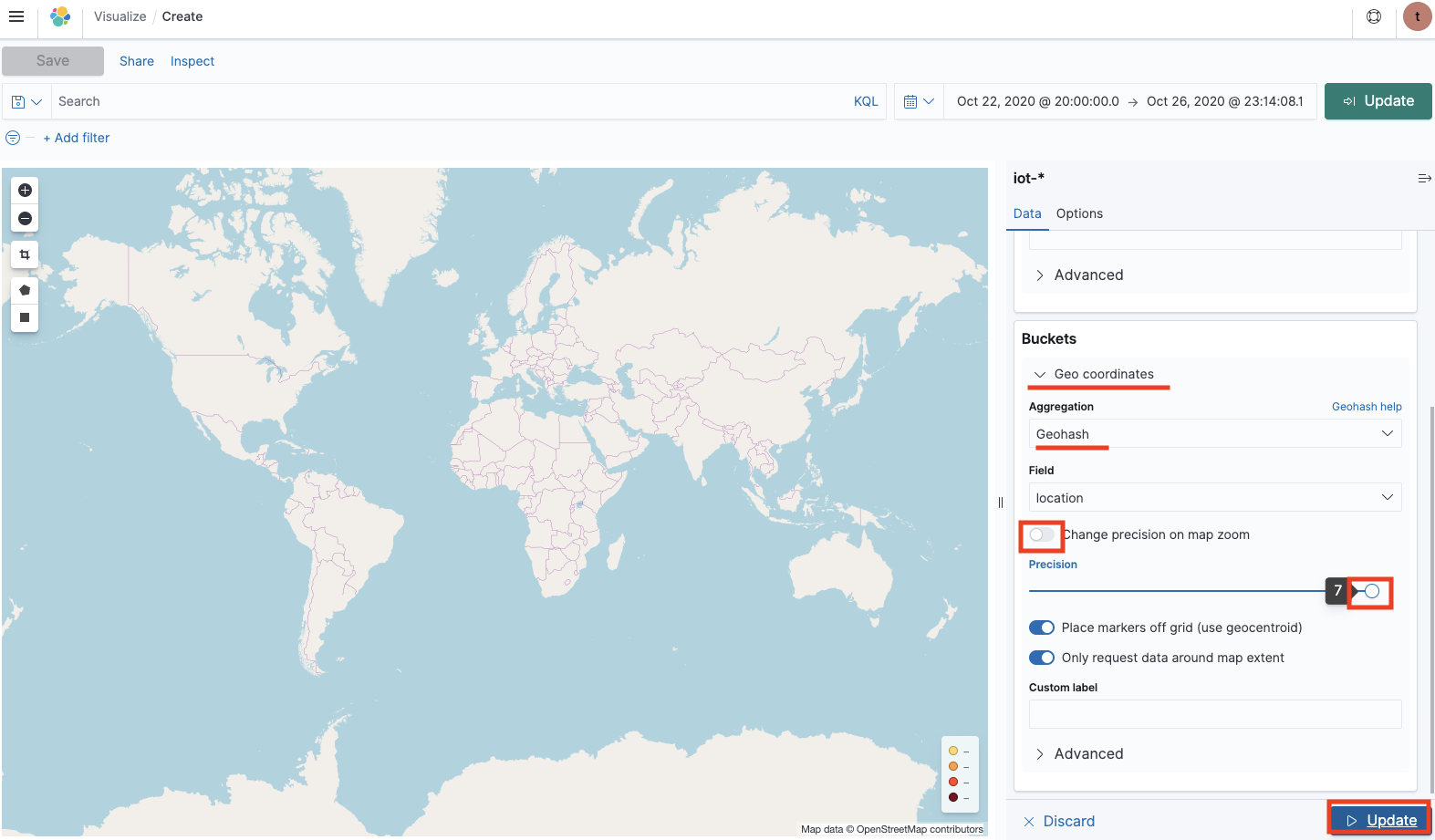
Task: Open the Geohash help link
Action: pyautogui.click(x=1367, y=407)
